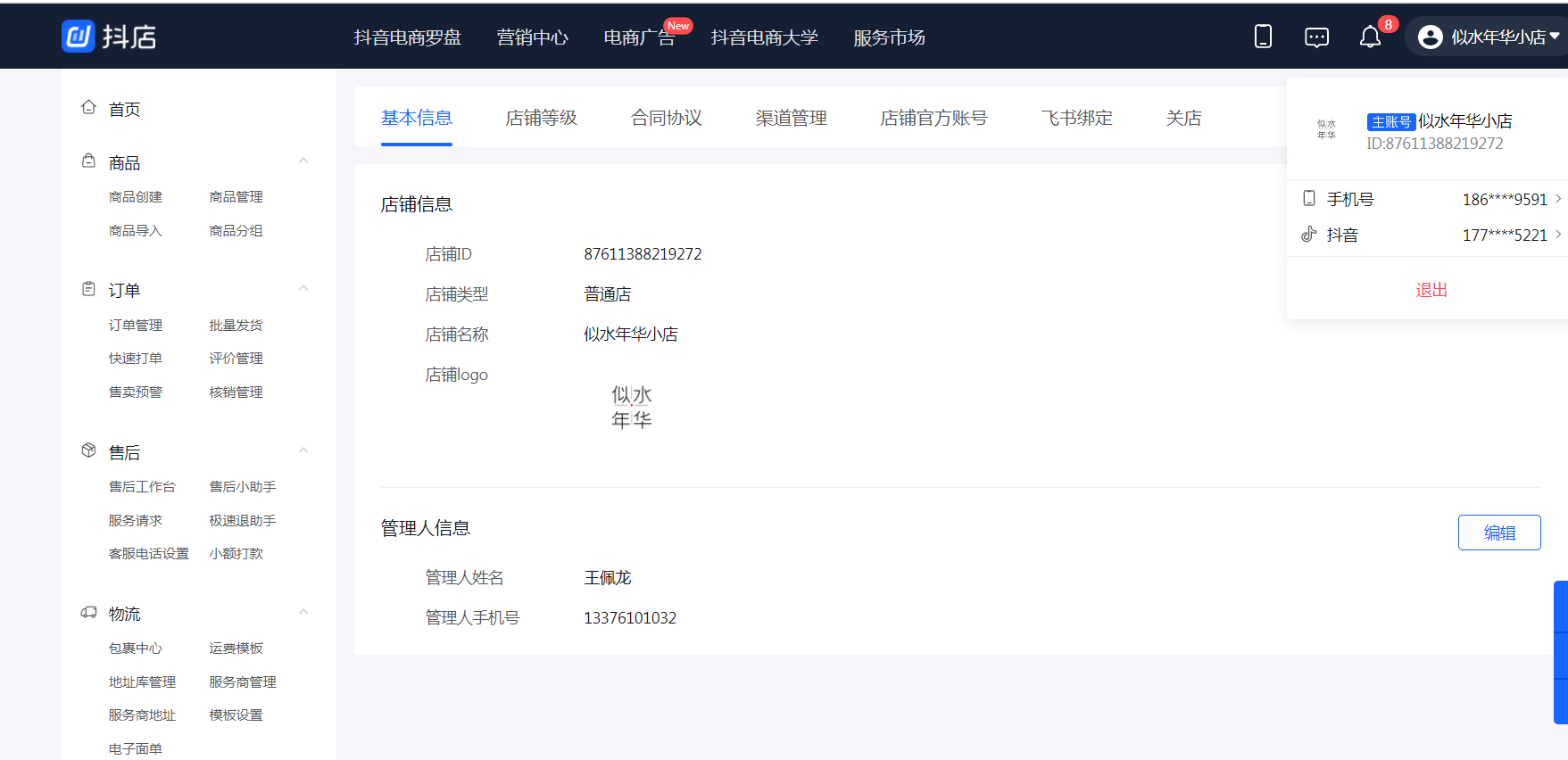Click the 订单 clipboard icon in sidebar
Viewport: 1568px width, 760px height.
(x=88, y=289)
